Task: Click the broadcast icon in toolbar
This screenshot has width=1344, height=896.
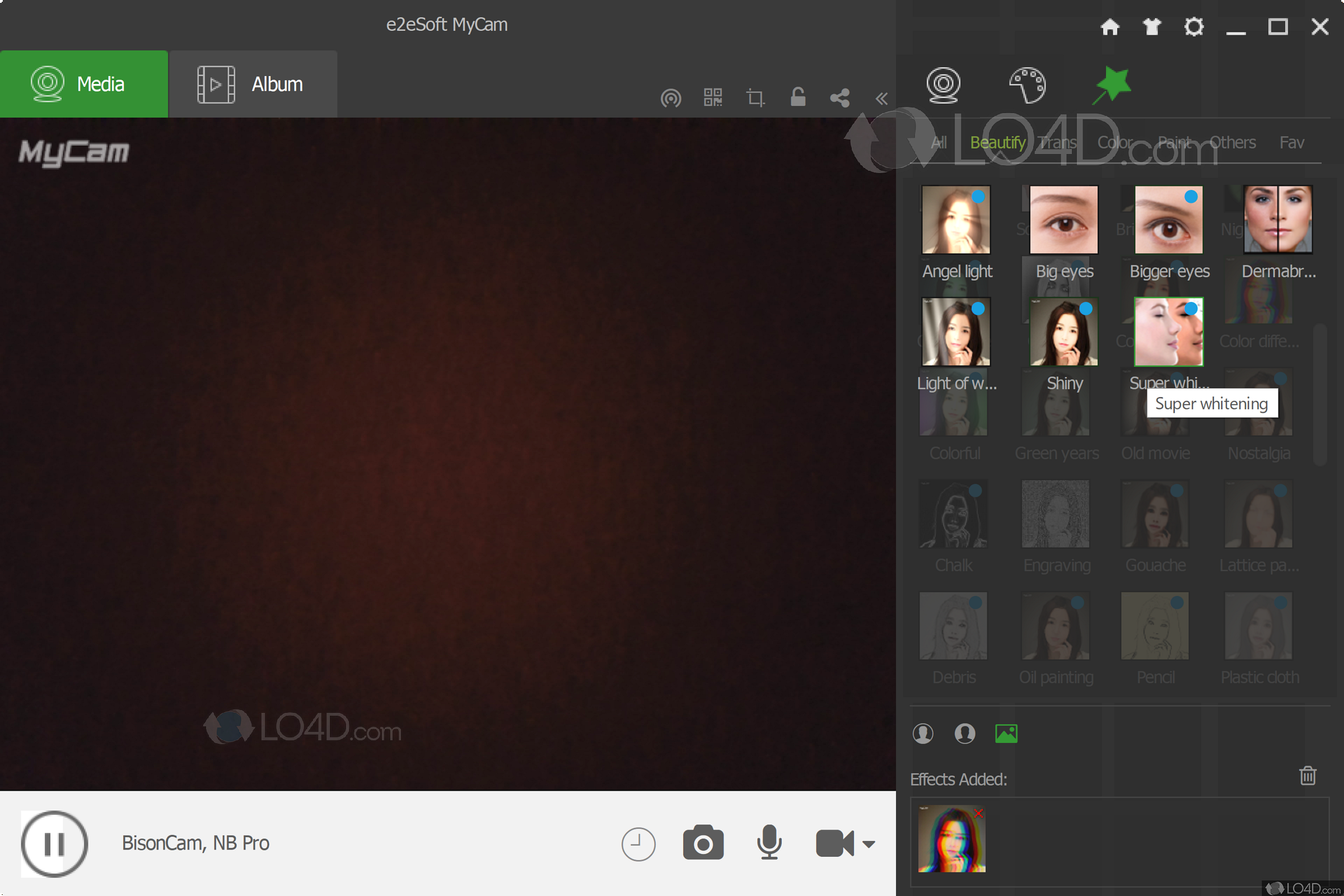Action: point(670,97)
